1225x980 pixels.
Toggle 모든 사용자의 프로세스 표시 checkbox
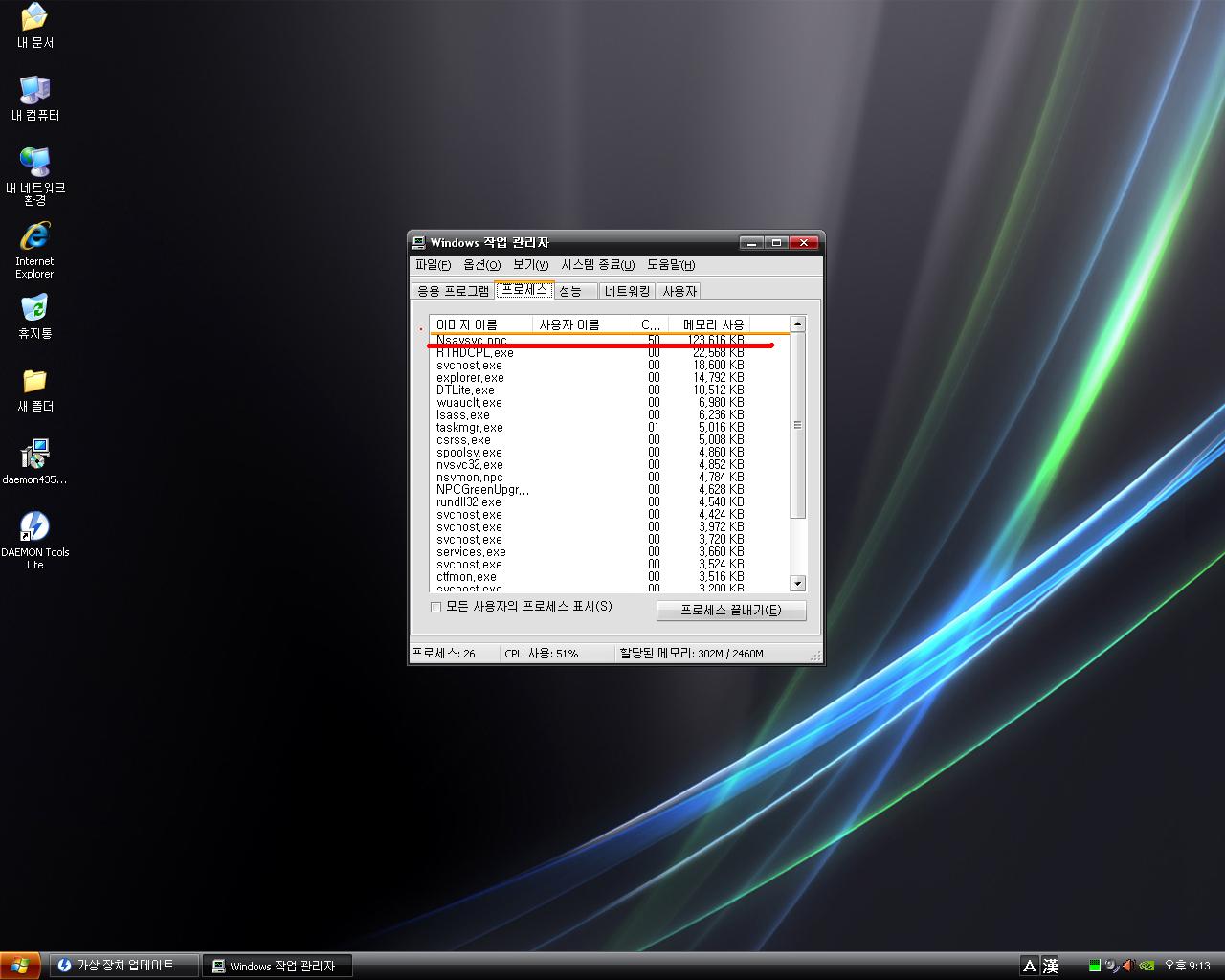pos(435,607)
